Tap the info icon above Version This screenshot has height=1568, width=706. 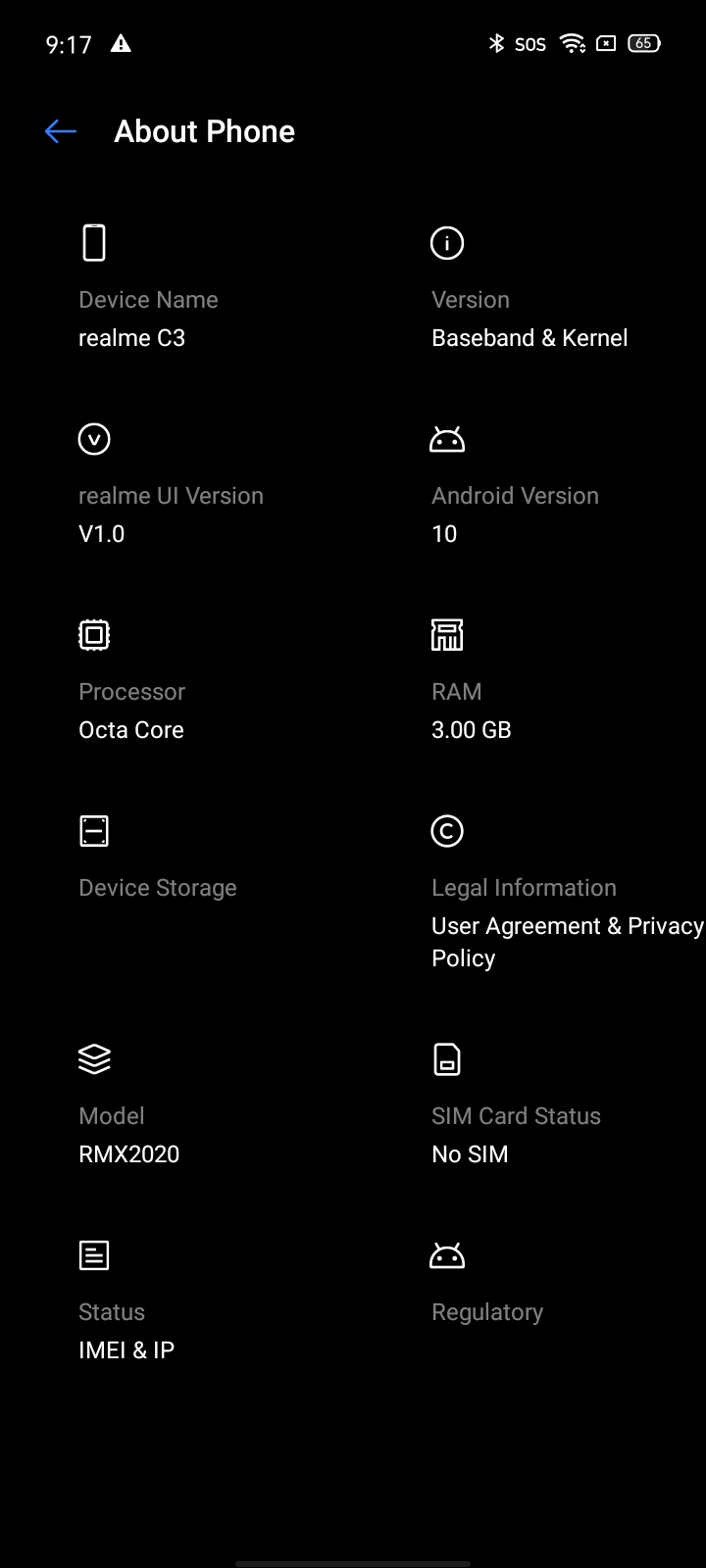[x=447, y=243]
